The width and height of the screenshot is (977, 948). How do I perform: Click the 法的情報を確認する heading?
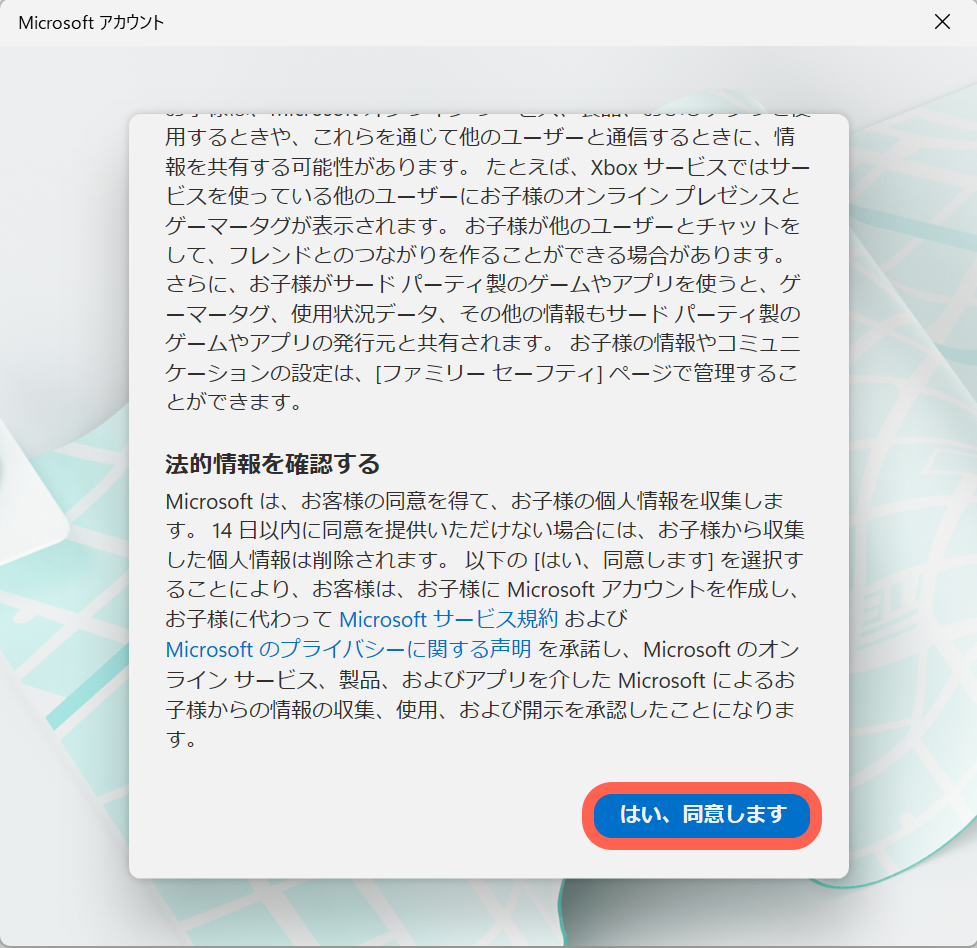[x=272, y=464]
